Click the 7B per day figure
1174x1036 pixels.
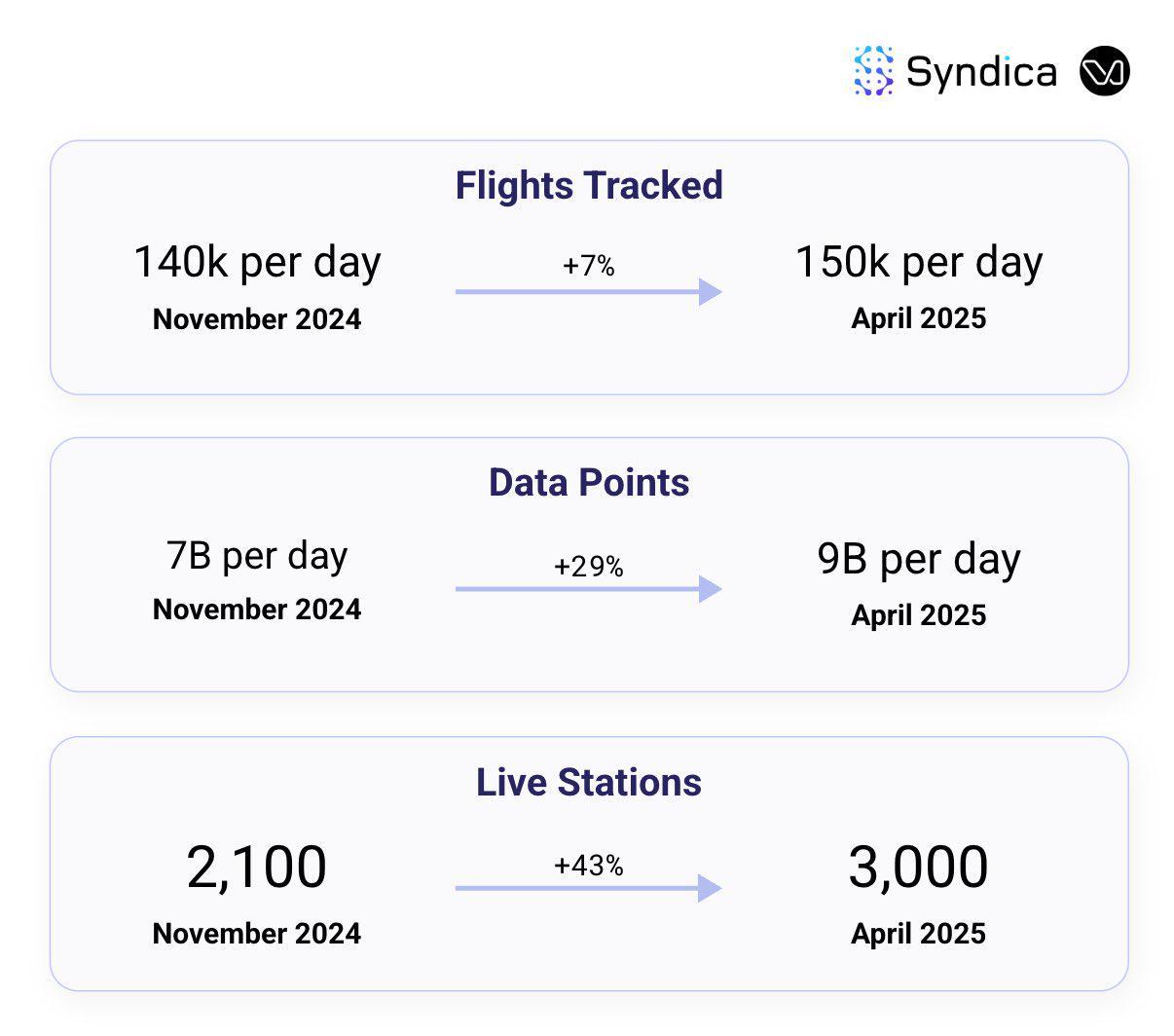pyautogui.click(x=257, y=556)
